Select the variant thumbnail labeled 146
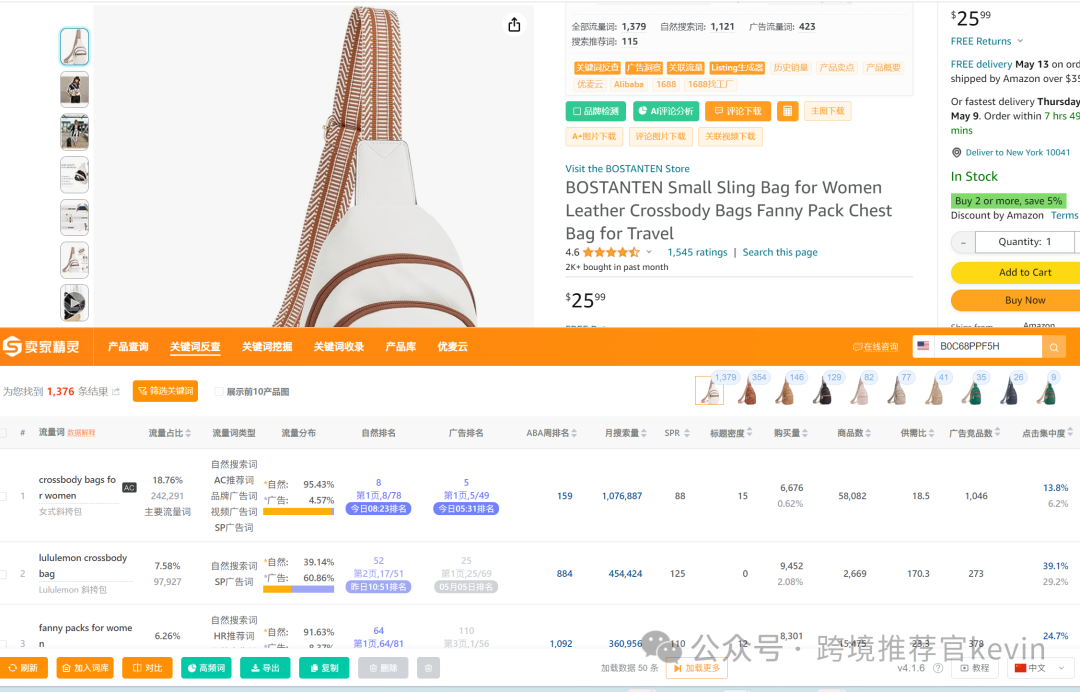The image size is (1080, 692). tap(785, 392)
